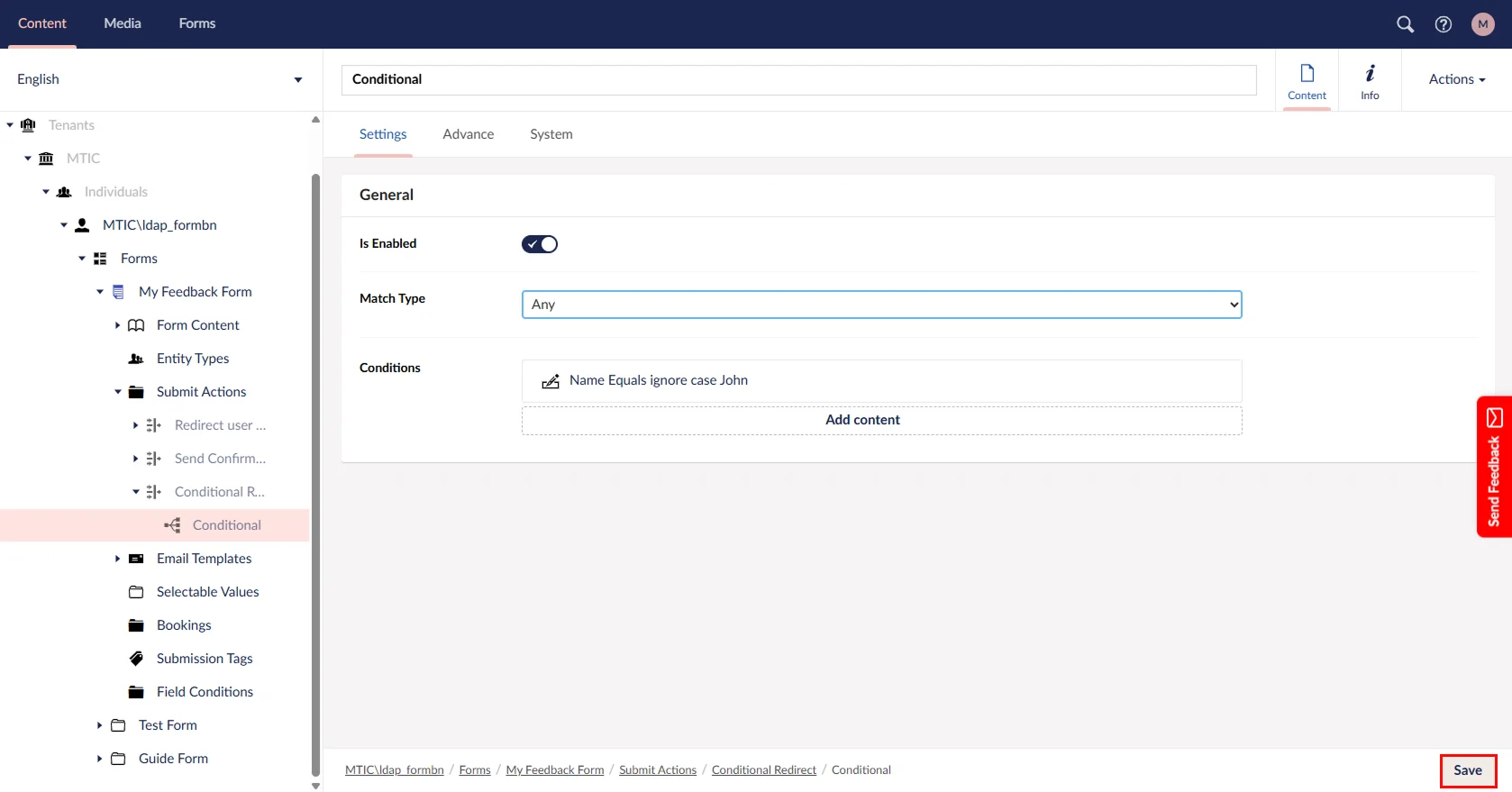Open the Actions menu
This screenshot has width=1512, height=792.
click(1456, 79)
